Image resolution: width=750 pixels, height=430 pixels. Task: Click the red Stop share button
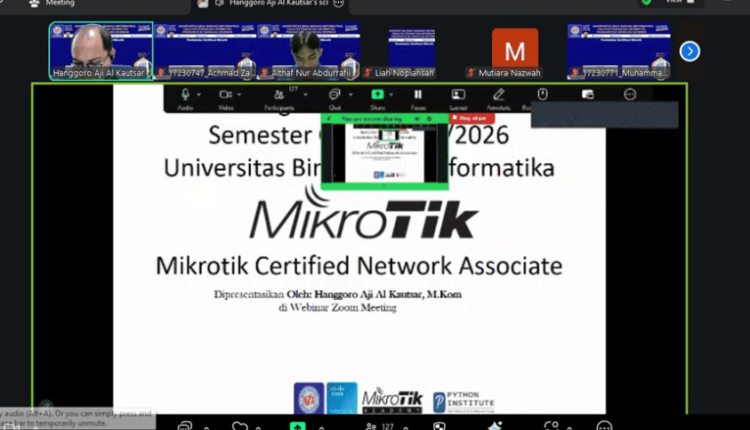(x=472, y=118)
